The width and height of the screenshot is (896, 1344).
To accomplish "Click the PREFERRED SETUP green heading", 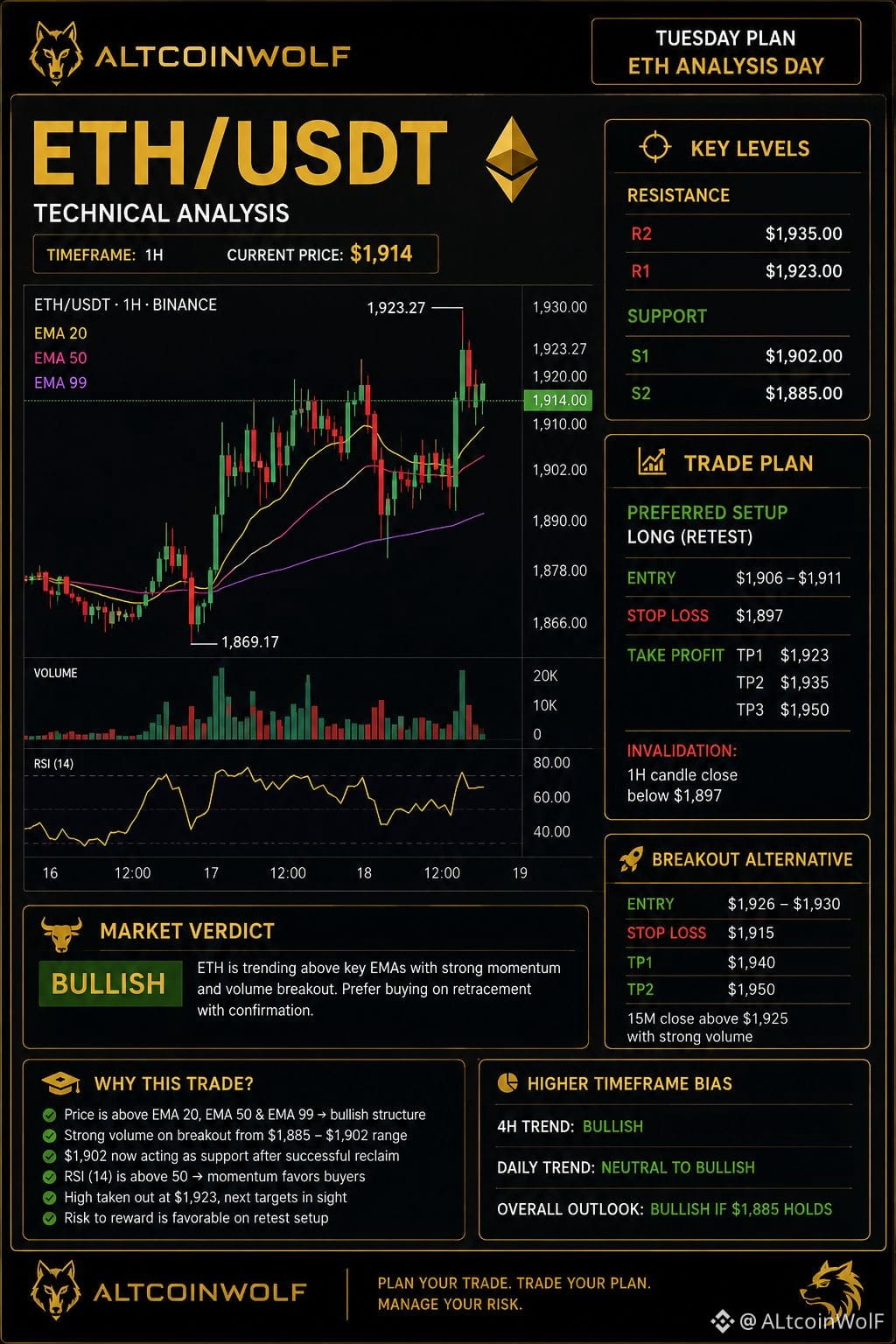I will 707,513.
